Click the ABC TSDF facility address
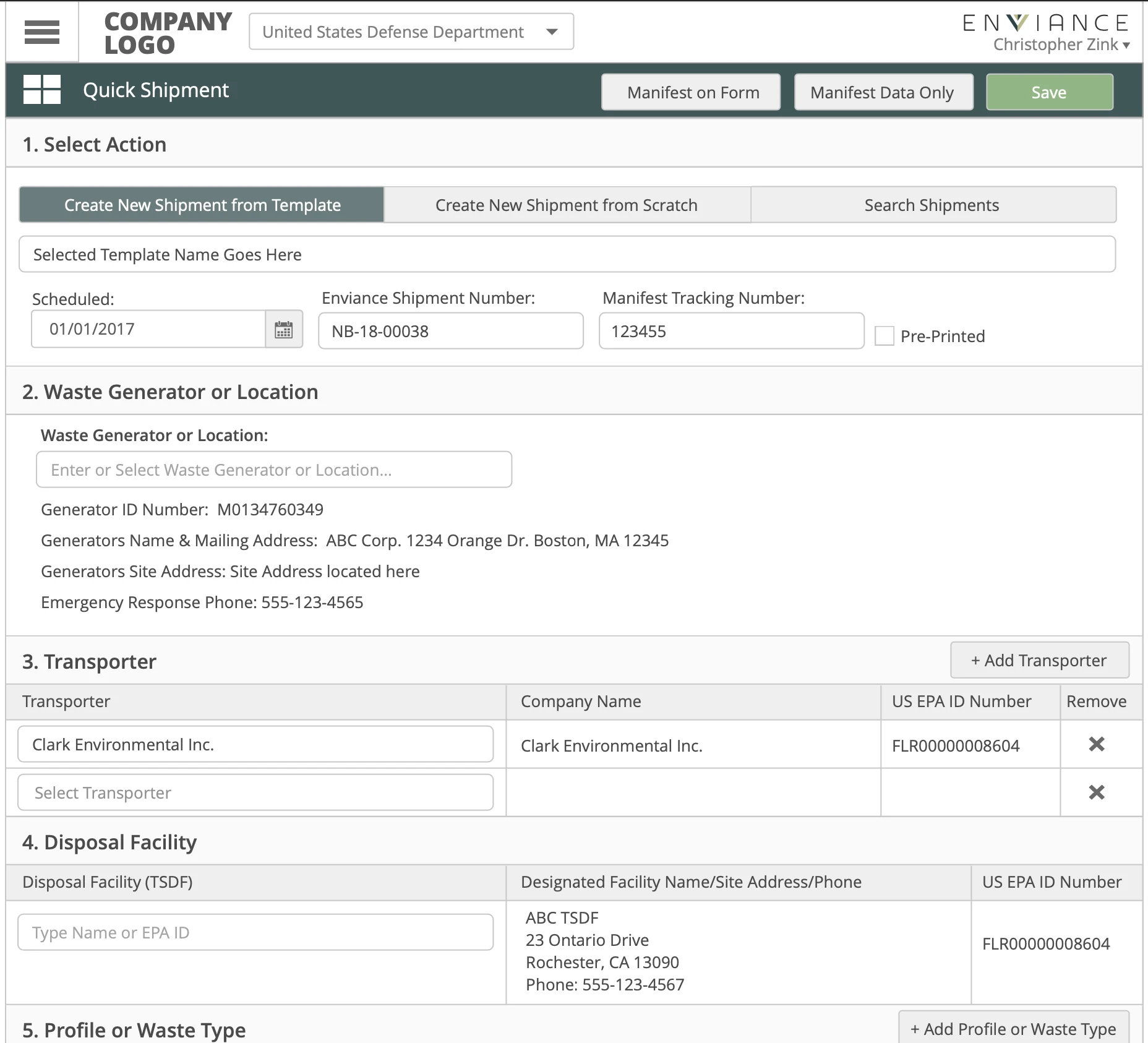This screenshot has height=1043, width=1148. (x=605, y=951)
